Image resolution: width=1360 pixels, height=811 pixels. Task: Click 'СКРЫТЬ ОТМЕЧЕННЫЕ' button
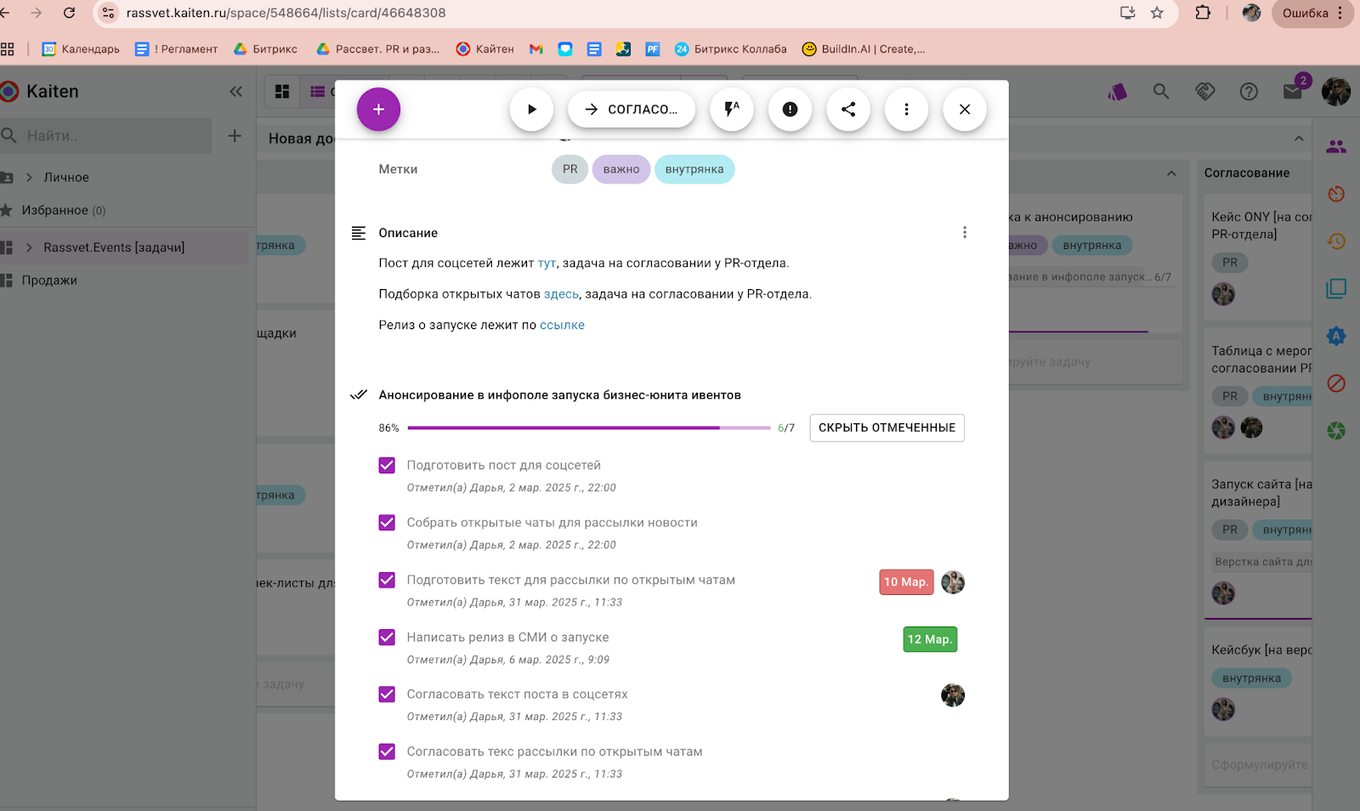[887, 428]
